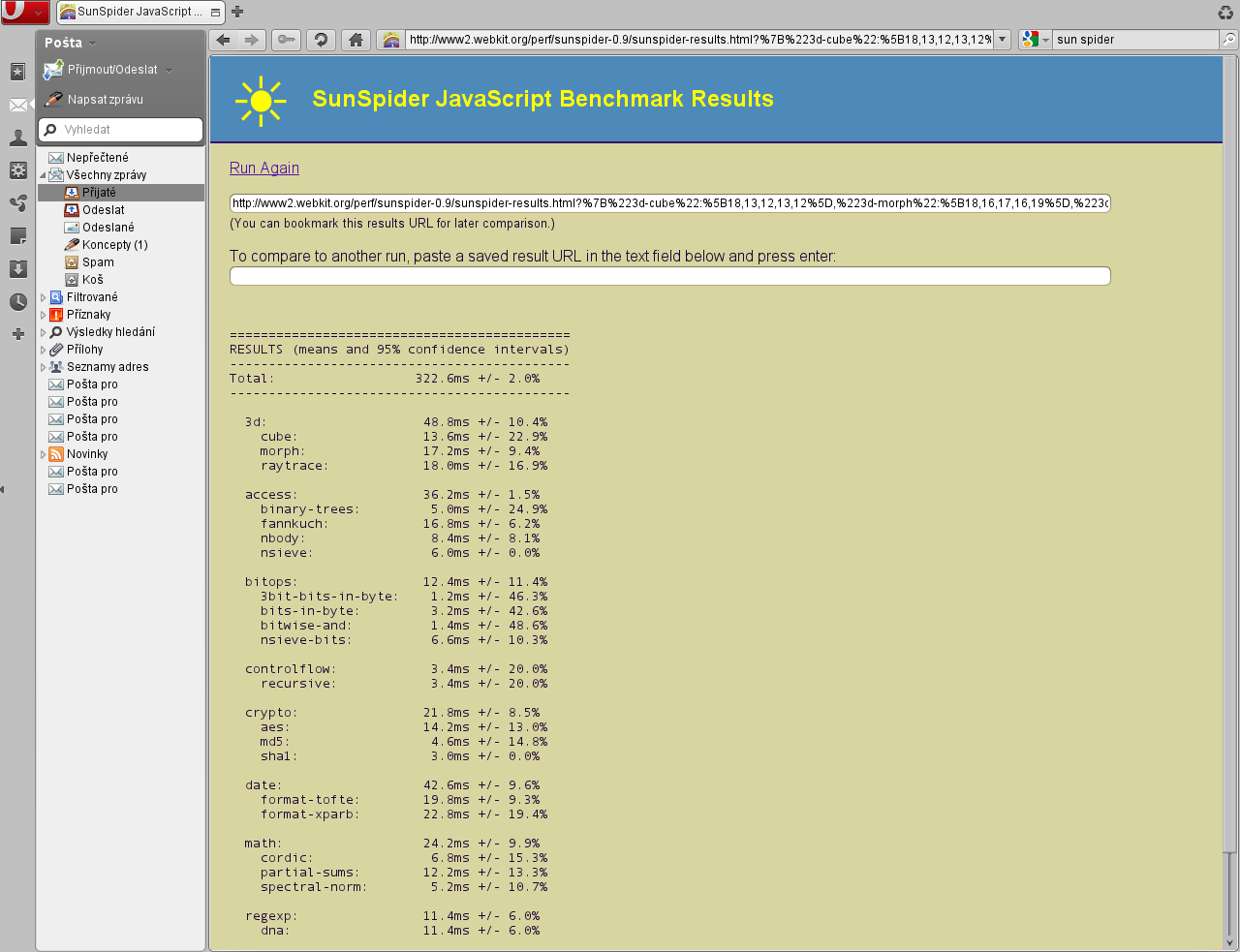Open the History panel clock icon
The height and width of the screenshot is (952, 1240).
[x=17, y=302]
